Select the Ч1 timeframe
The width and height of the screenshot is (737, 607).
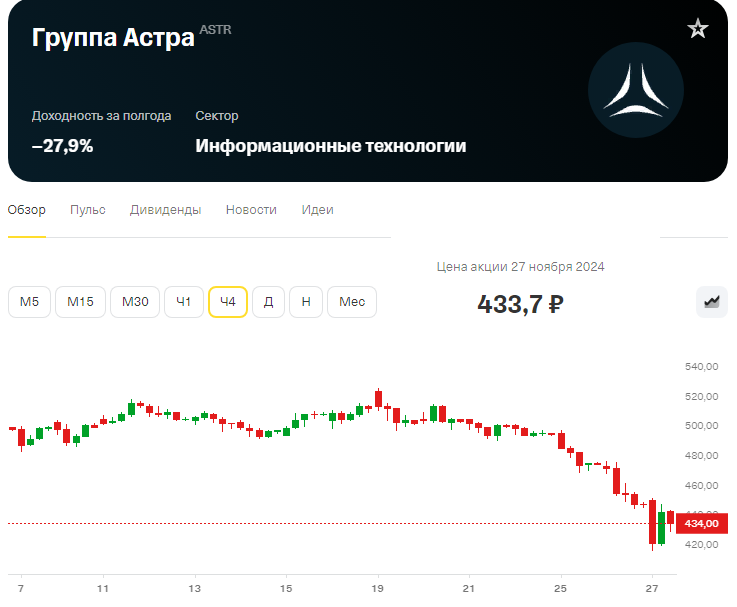pos(184,302)
